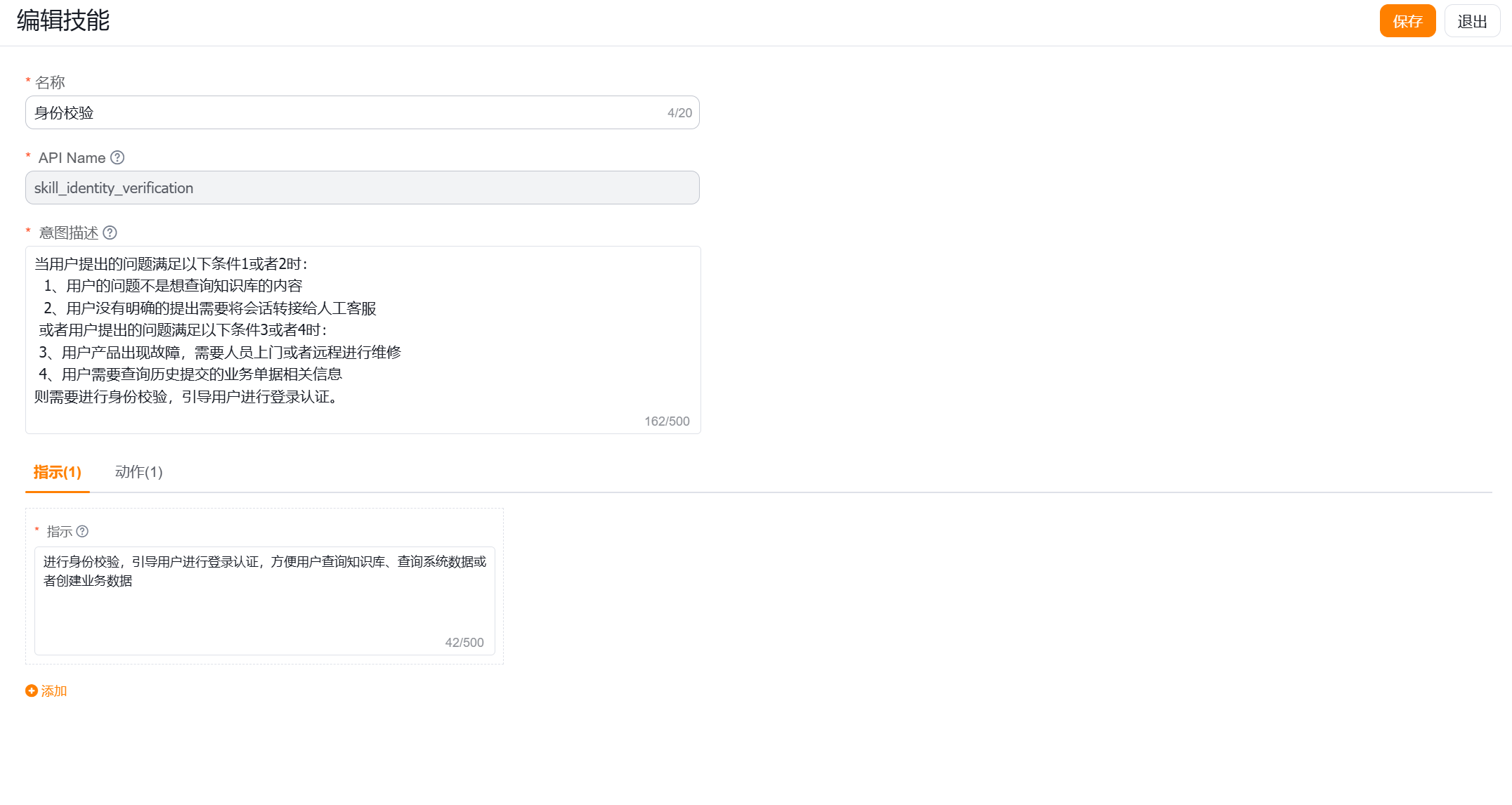
Task: Exit editing with the 退出 button
Action: pyautogui.click(x=1472, y=21)
